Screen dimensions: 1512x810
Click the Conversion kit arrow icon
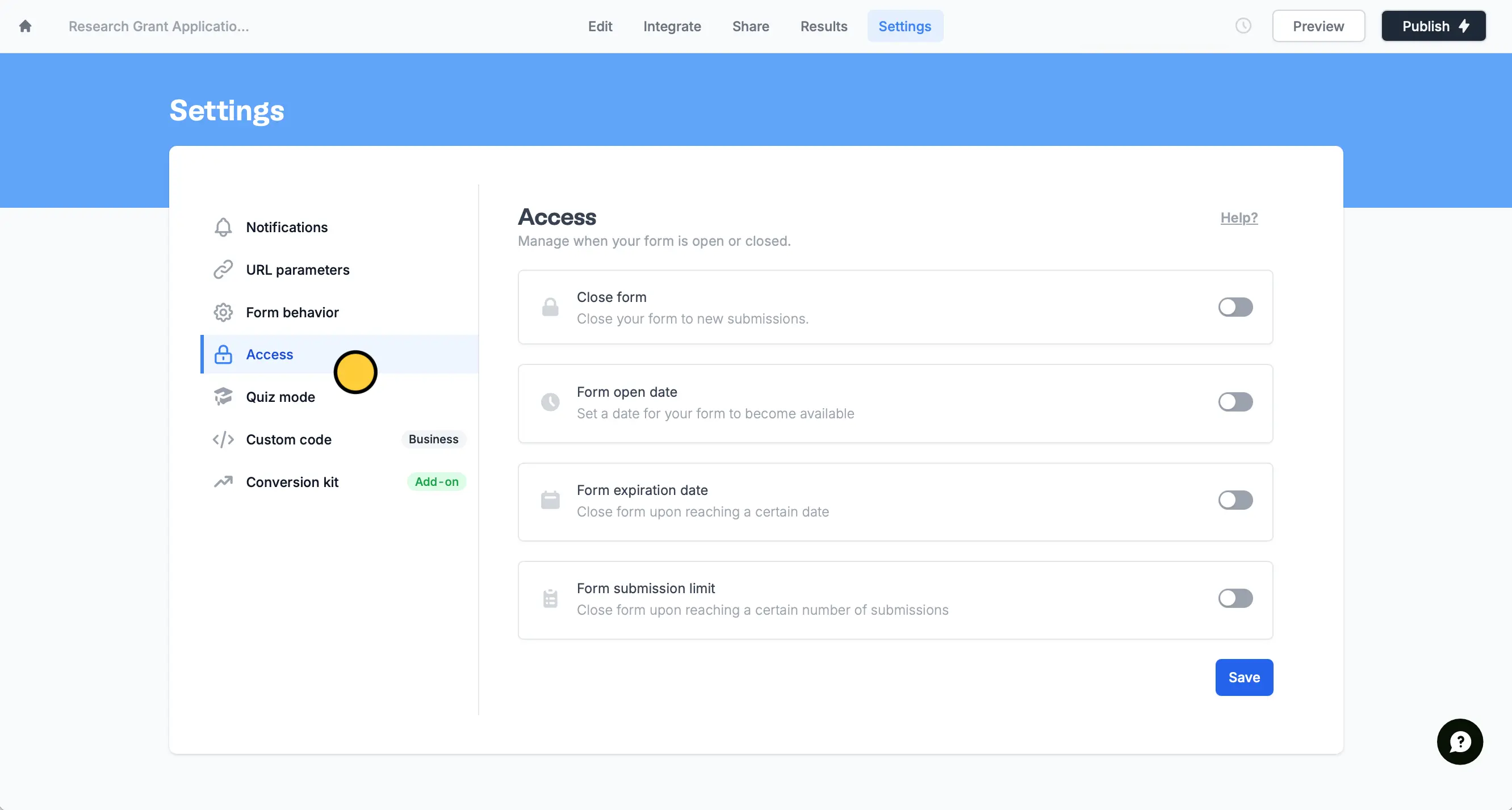click(223, 481)
